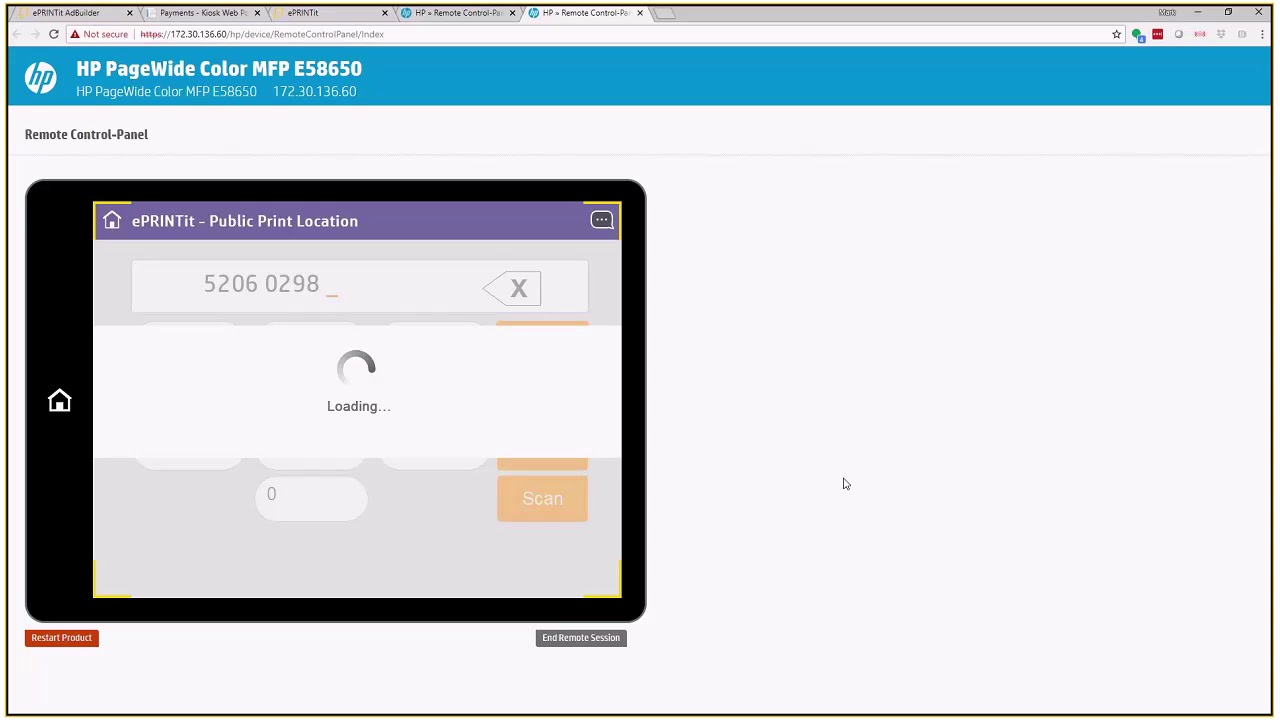Go forward in browser history
This screenshot has height=720, width=1280.
pyautogui.click(x=35, y=34)
